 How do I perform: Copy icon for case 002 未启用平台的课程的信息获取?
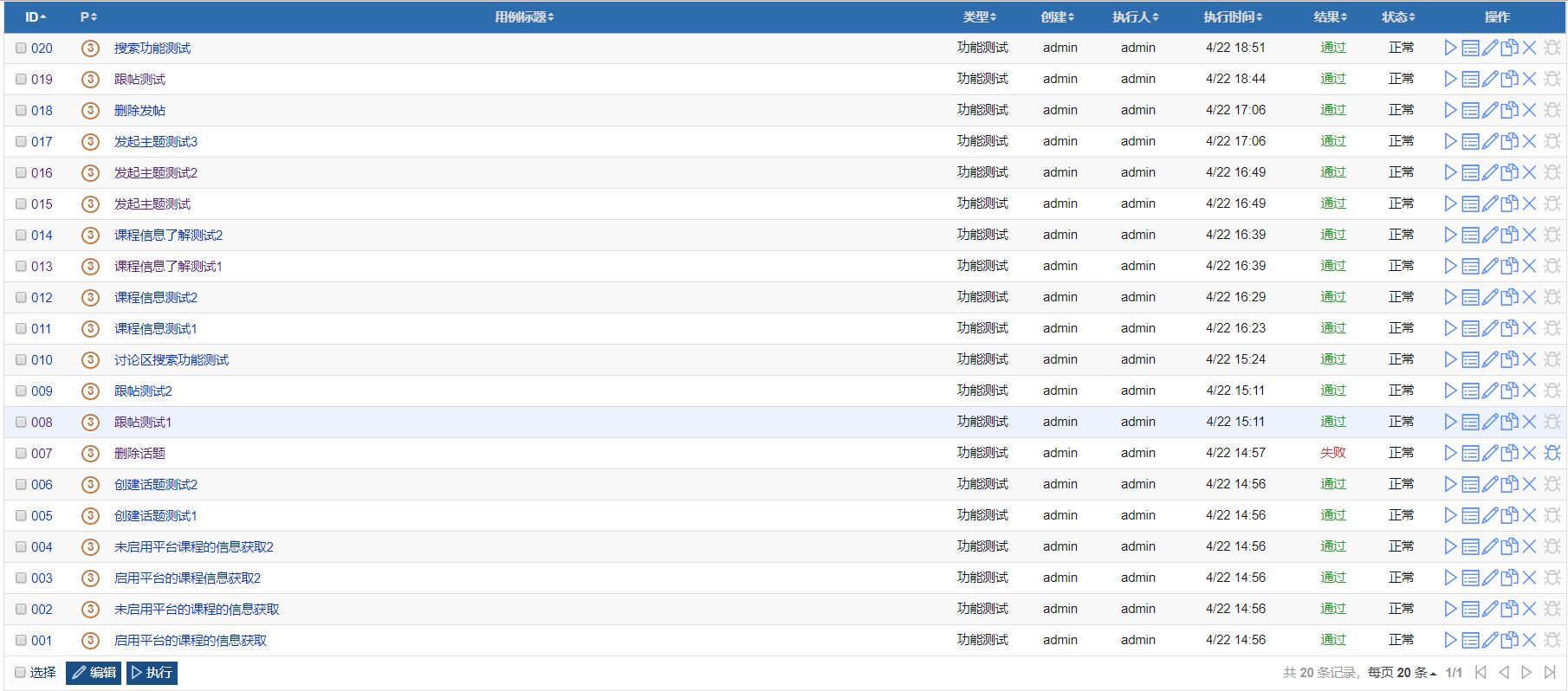coord(1510,610)
